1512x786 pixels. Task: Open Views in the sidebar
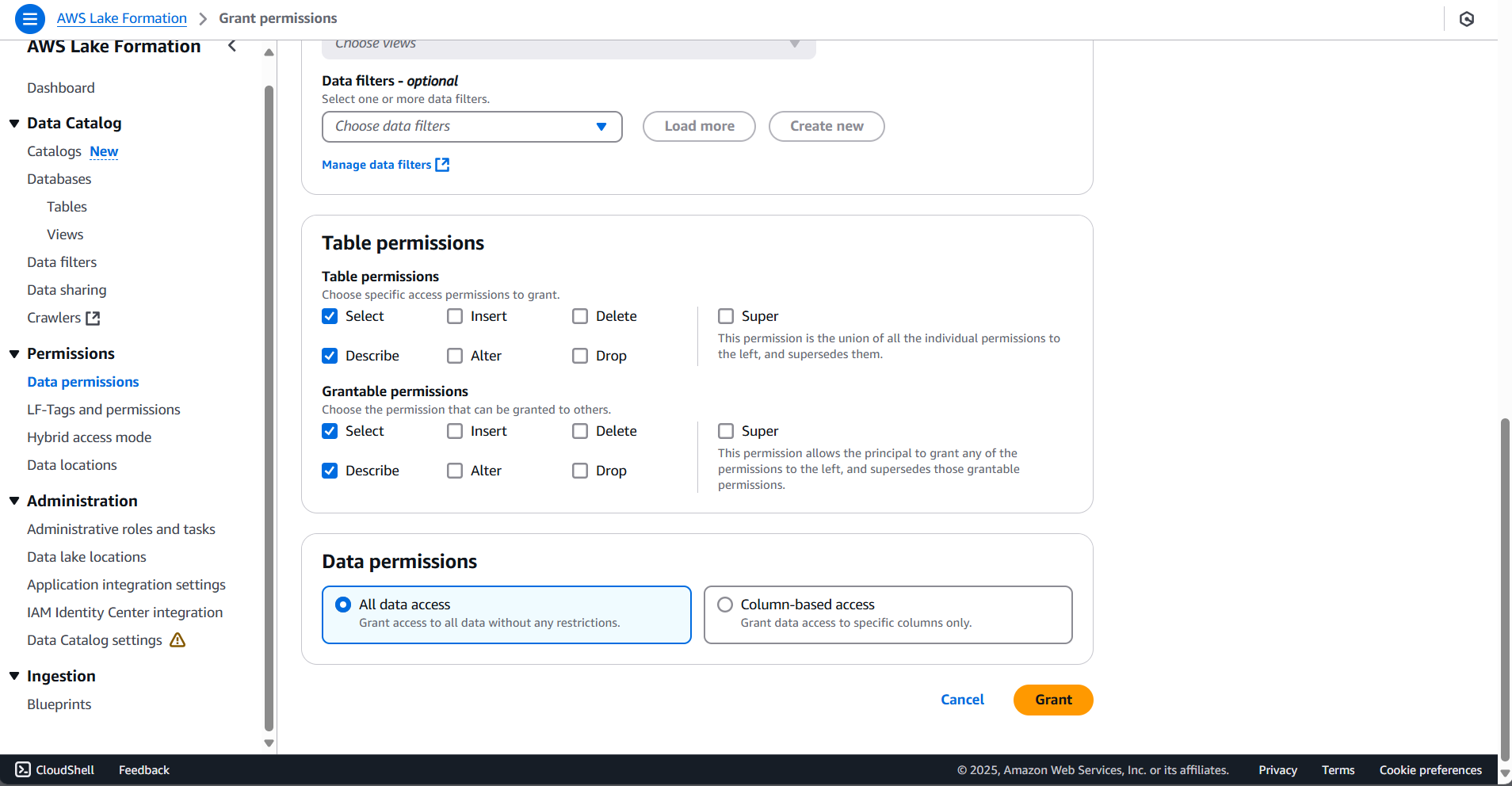click(x=65, y=235)
